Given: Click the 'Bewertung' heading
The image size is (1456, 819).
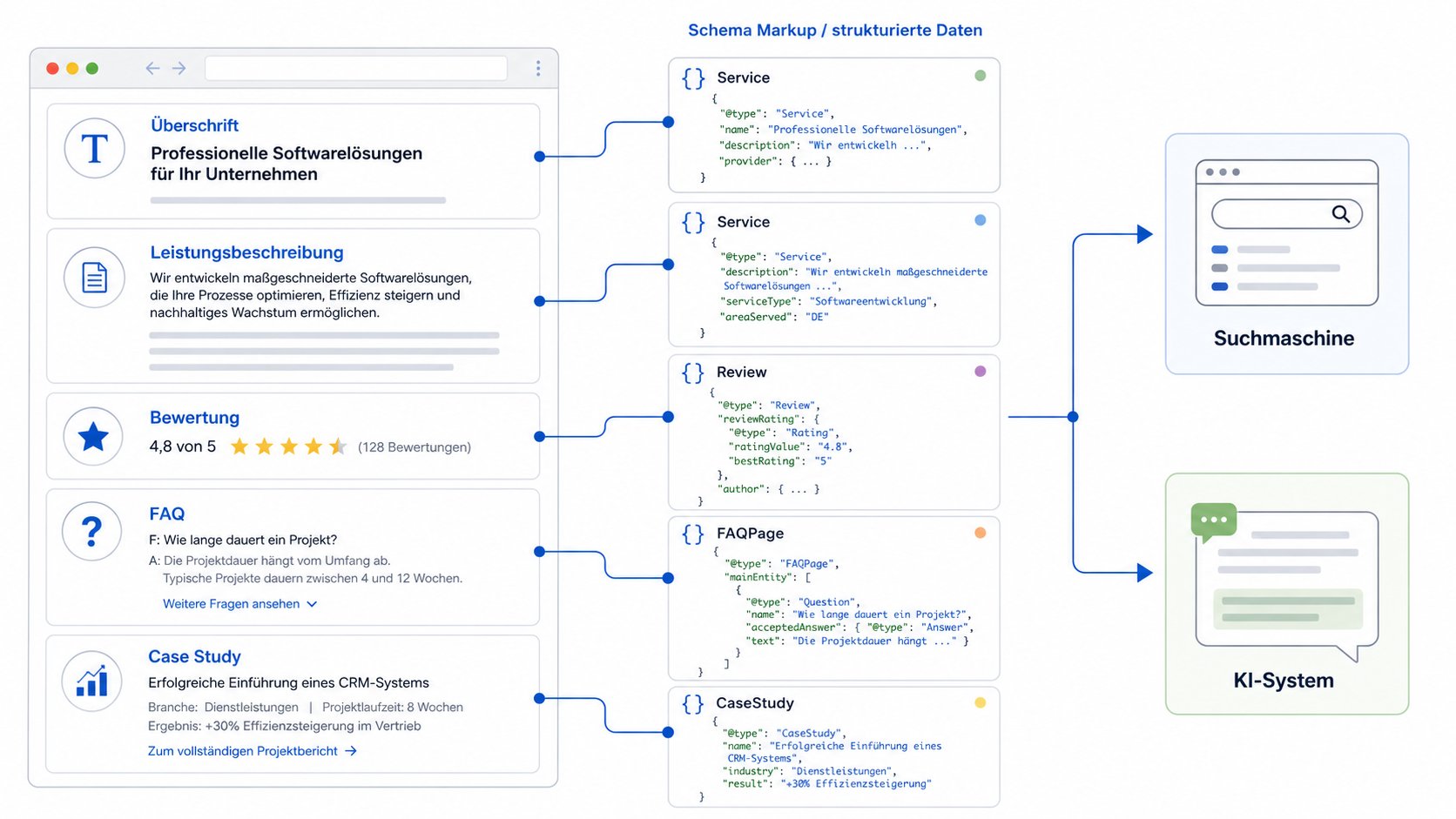Looking at the screenshot, I should click(194, 418).
